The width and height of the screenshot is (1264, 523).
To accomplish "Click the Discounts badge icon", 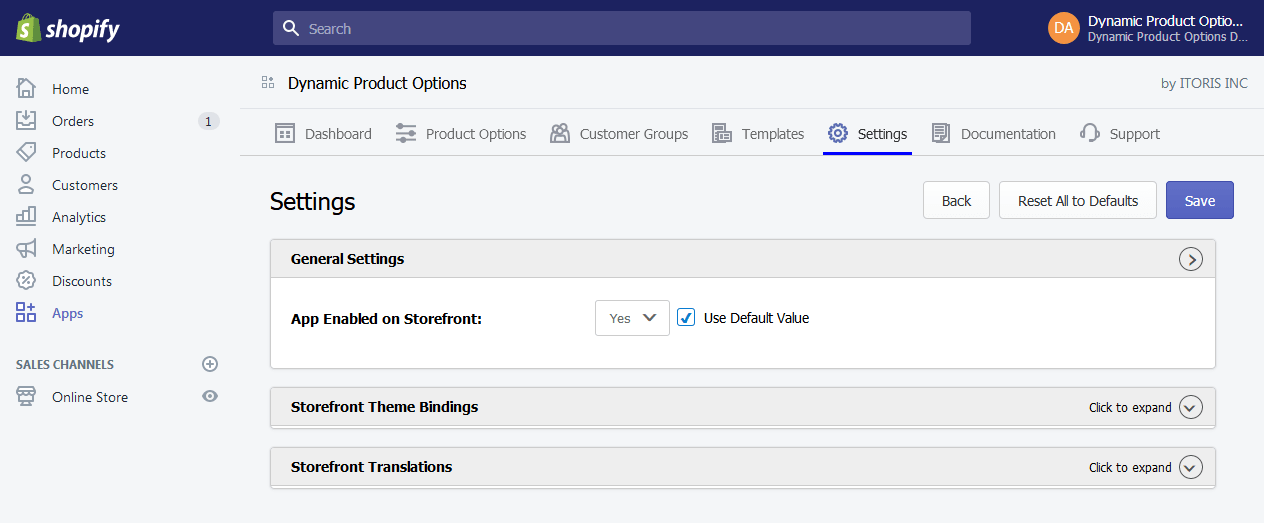I will (x=26, y=280).
